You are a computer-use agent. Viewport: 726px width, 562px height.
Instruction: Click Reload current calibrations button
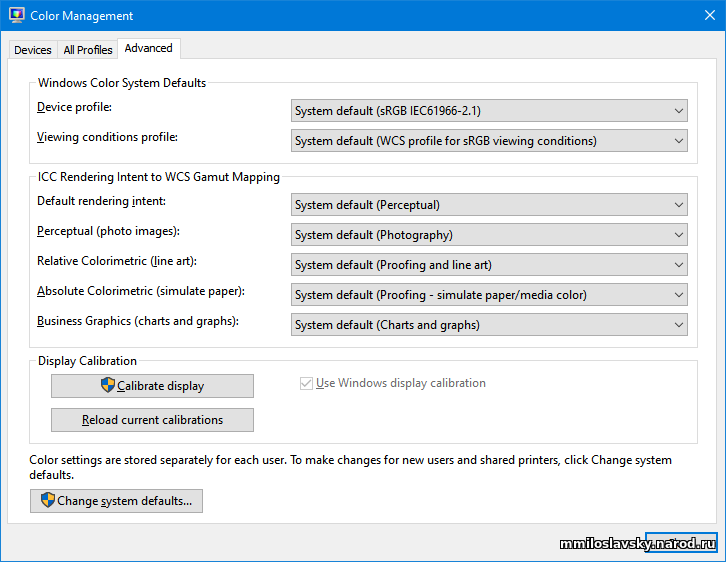coord(152,420)
